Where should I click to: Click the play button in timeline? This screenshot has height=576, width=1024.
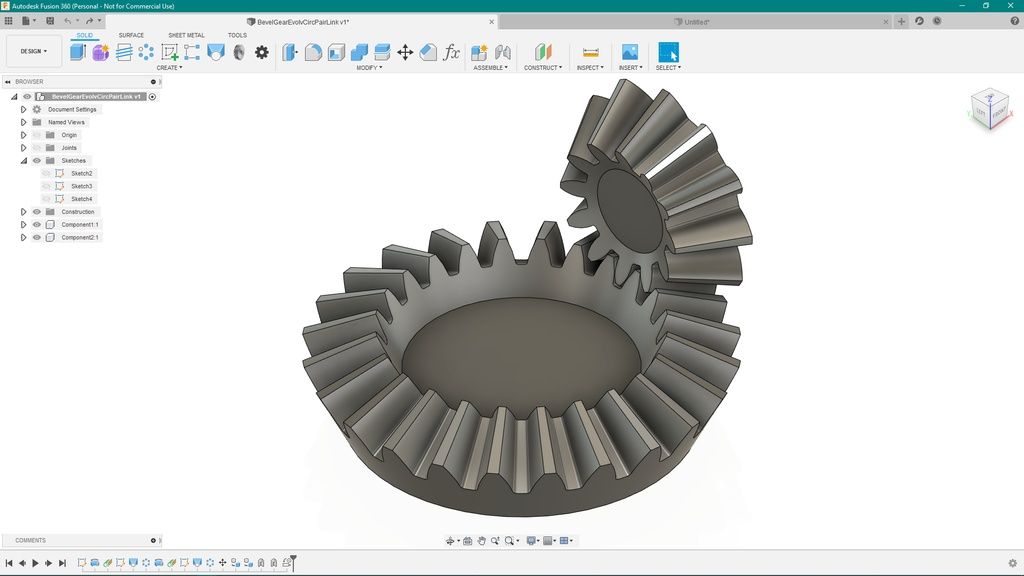coord(35,563)
